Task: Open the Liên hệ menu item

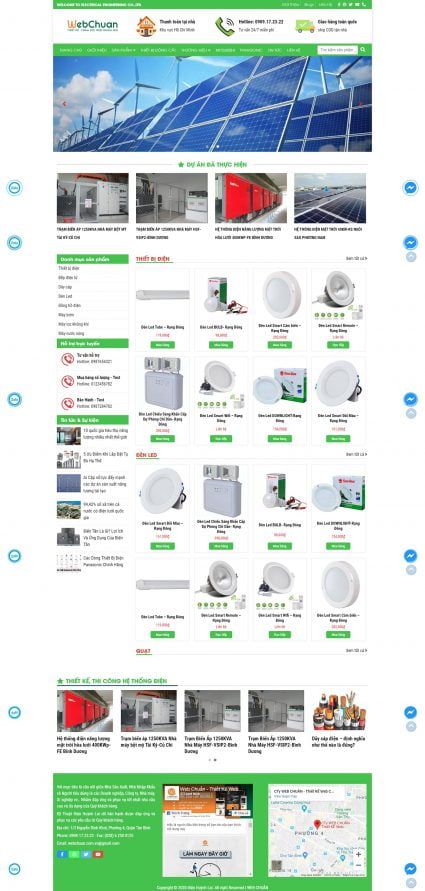Action: coord(293,50)
